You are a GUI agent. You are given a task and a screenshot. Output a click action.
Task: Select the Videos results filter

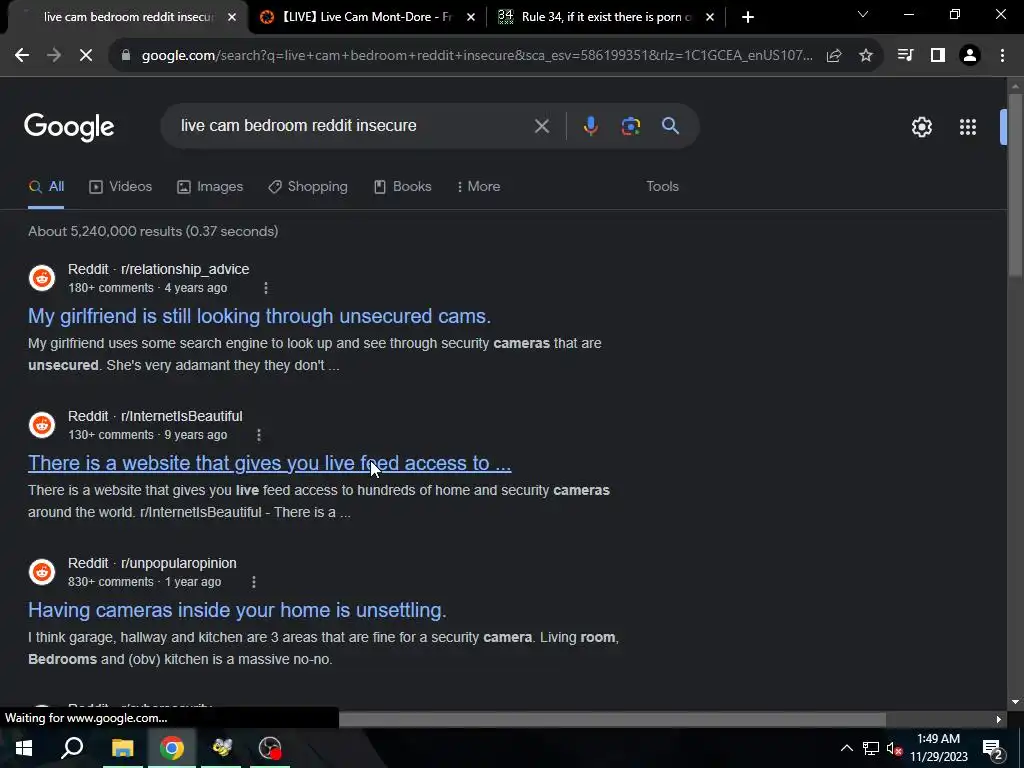(x=121, y=187)
